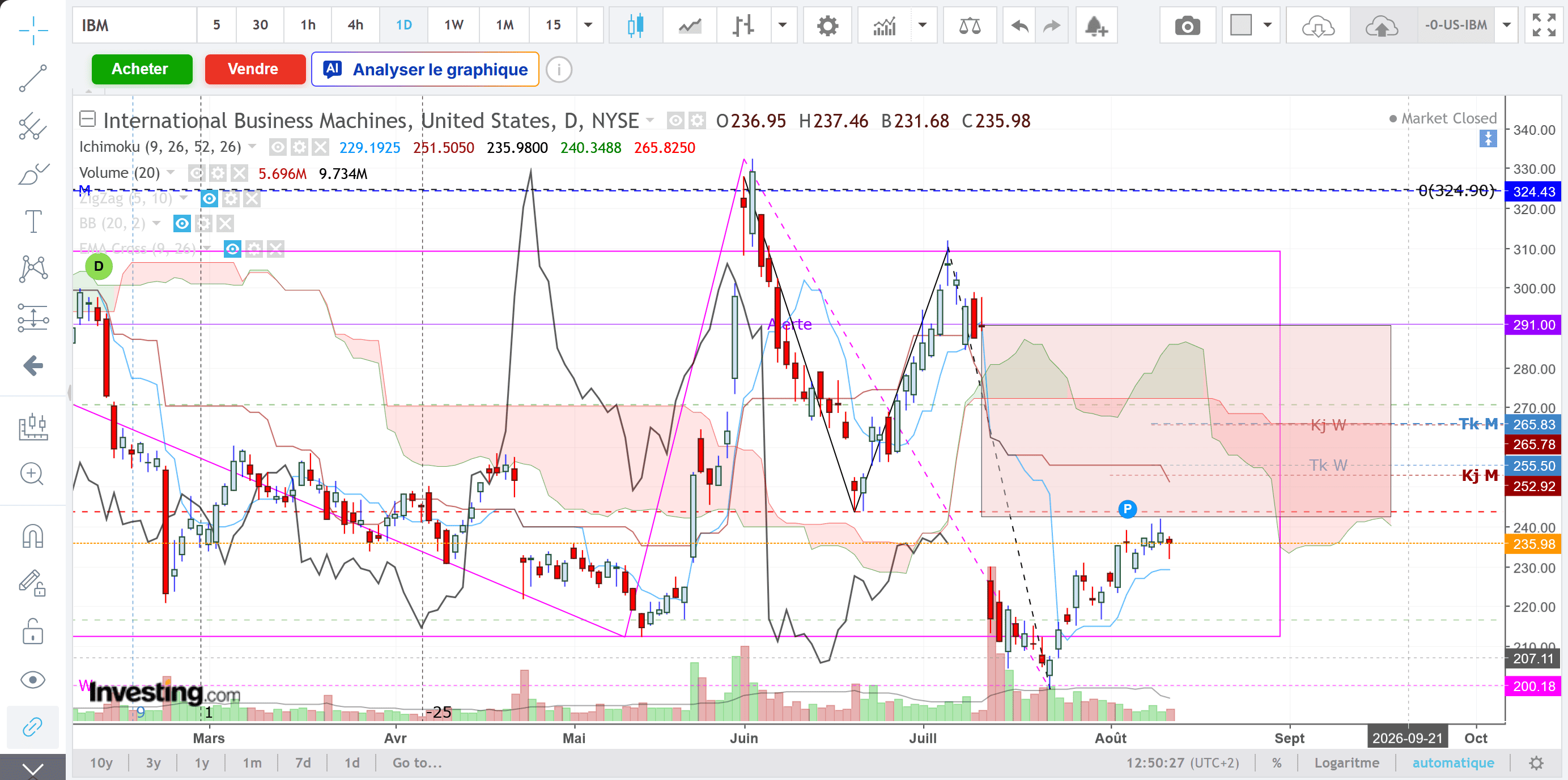This screenshot has width=1568, height=780.
Task: Select the brush drawing tool
Action: pos(33,174)
